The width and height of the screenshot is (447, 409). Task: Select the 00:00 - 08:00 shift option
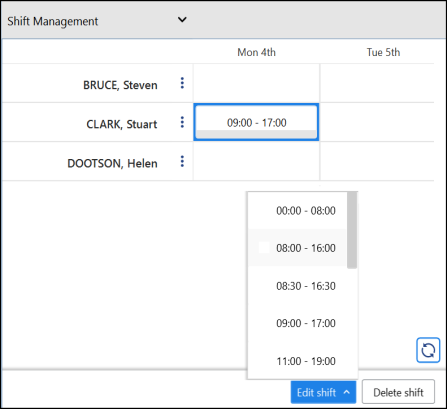point(298,211)
